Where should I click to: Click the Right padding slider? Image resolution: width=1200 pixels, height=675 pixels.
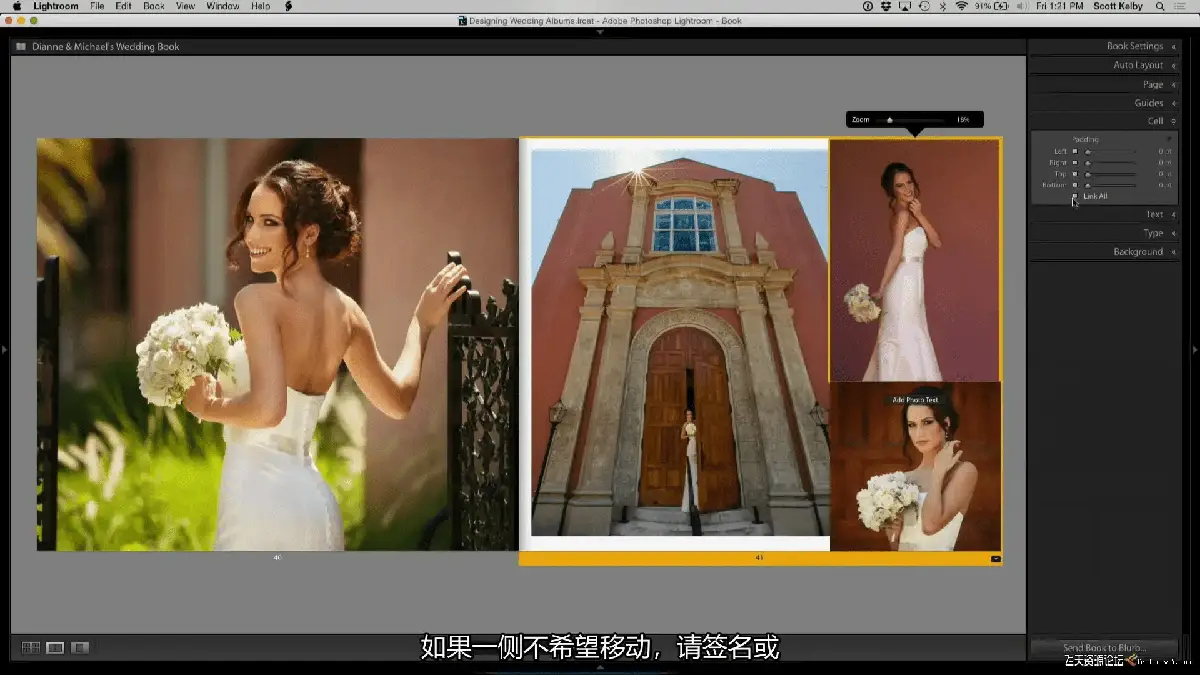pos(1110,163)
